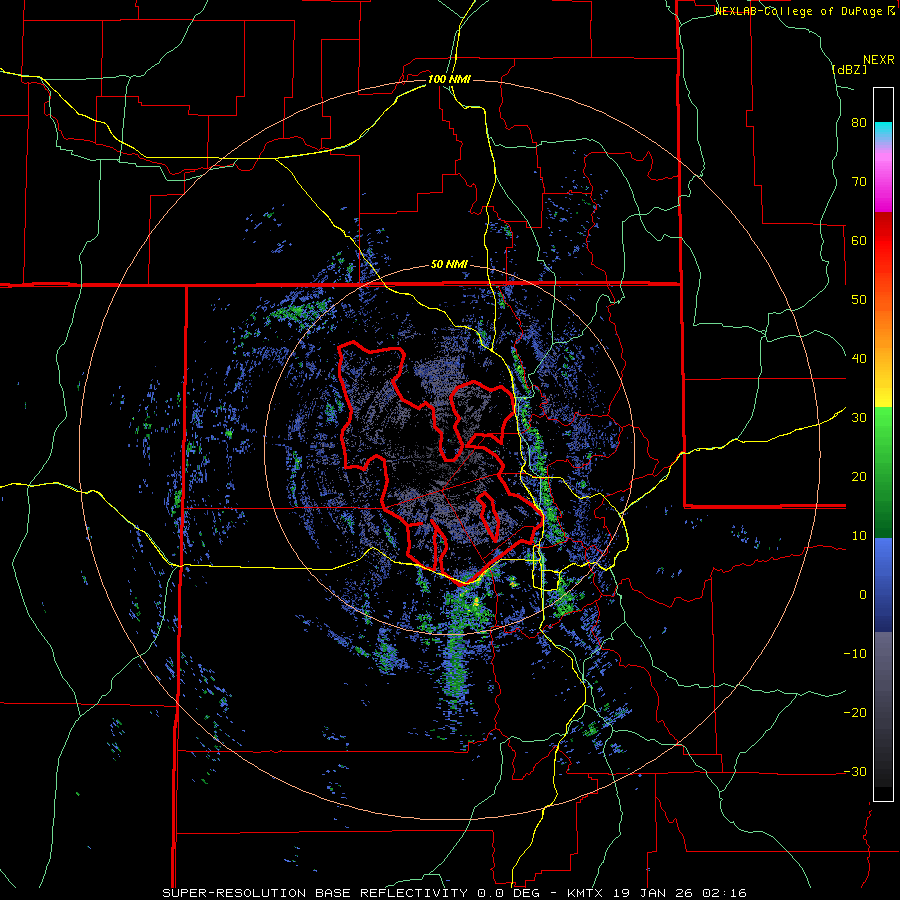Click the 20 value on the dBZ scale
The height and width of the screenshot is (900, 900).
click(x=859, y=476)
